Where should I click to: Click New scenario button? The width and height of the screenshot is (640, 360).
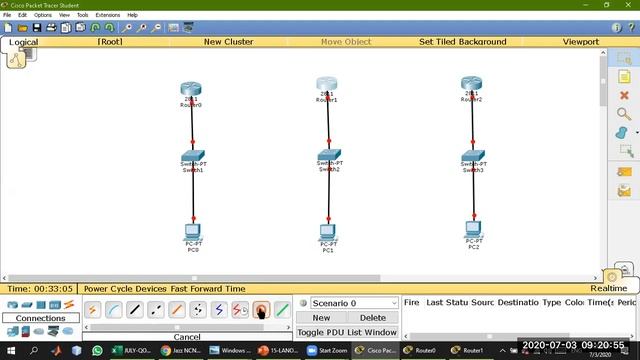tap(321, 318)
